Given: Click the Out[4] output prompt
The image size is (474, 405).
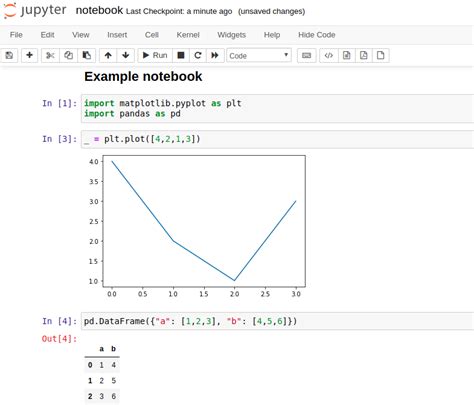Looking at the screenshot, I should (x=59, y=339).
